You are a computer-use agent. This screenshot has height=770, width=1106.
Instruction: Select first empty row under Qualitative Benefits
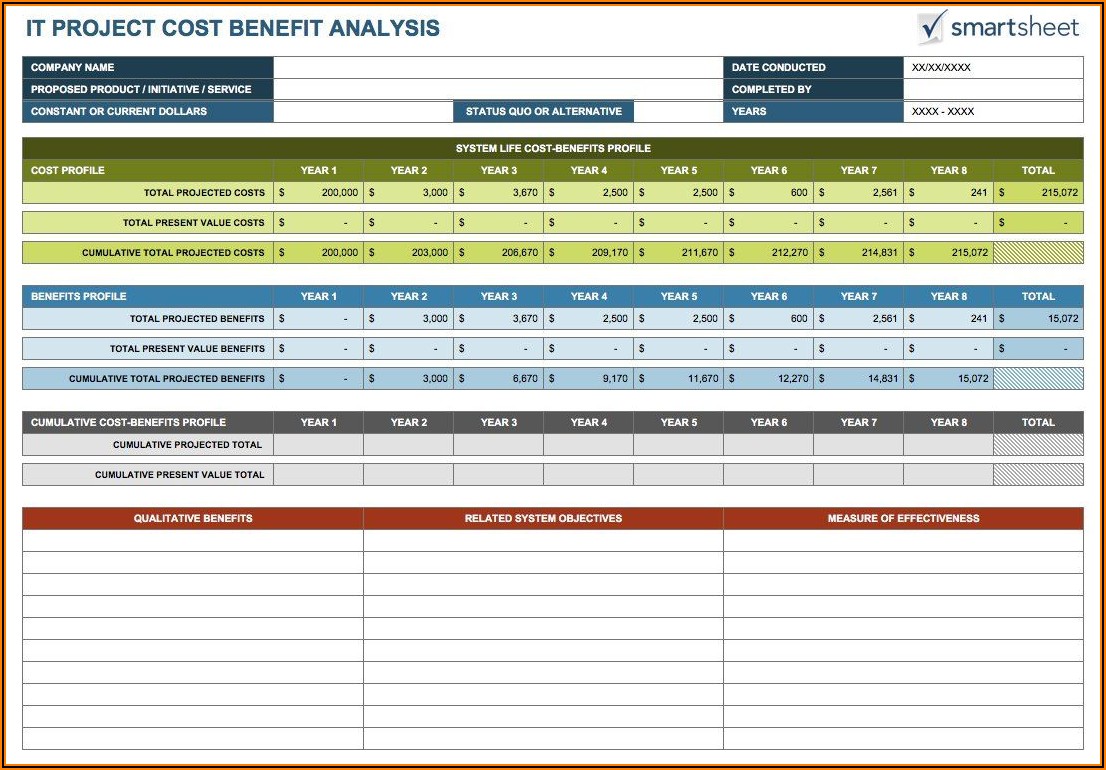(x=193, y=541)
